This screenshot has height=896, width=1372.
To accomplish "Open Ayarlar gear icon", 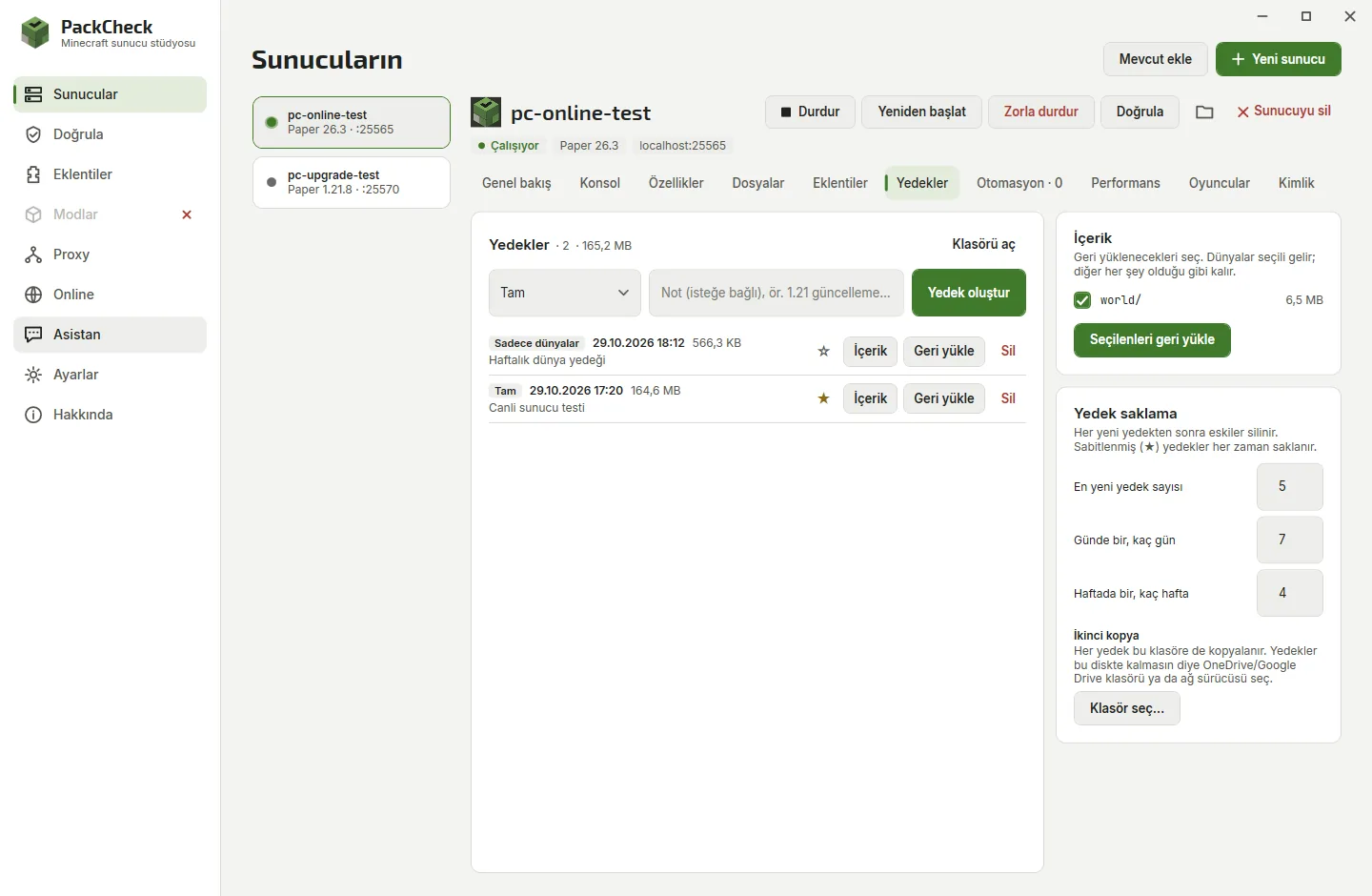I will (x=33, y=375).
